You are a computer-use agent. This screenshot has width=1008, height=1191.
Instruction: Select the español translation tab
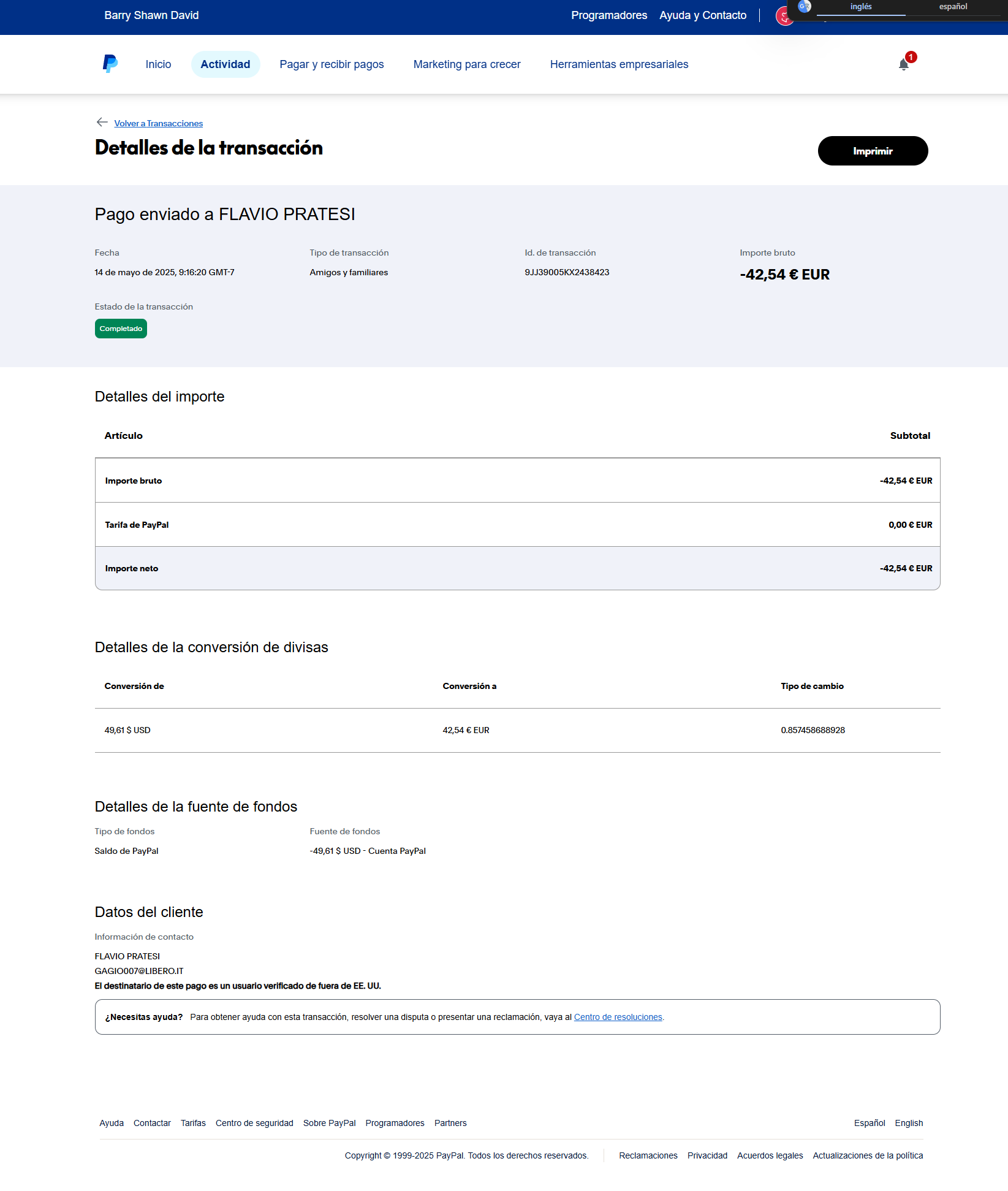pos(953,7)
